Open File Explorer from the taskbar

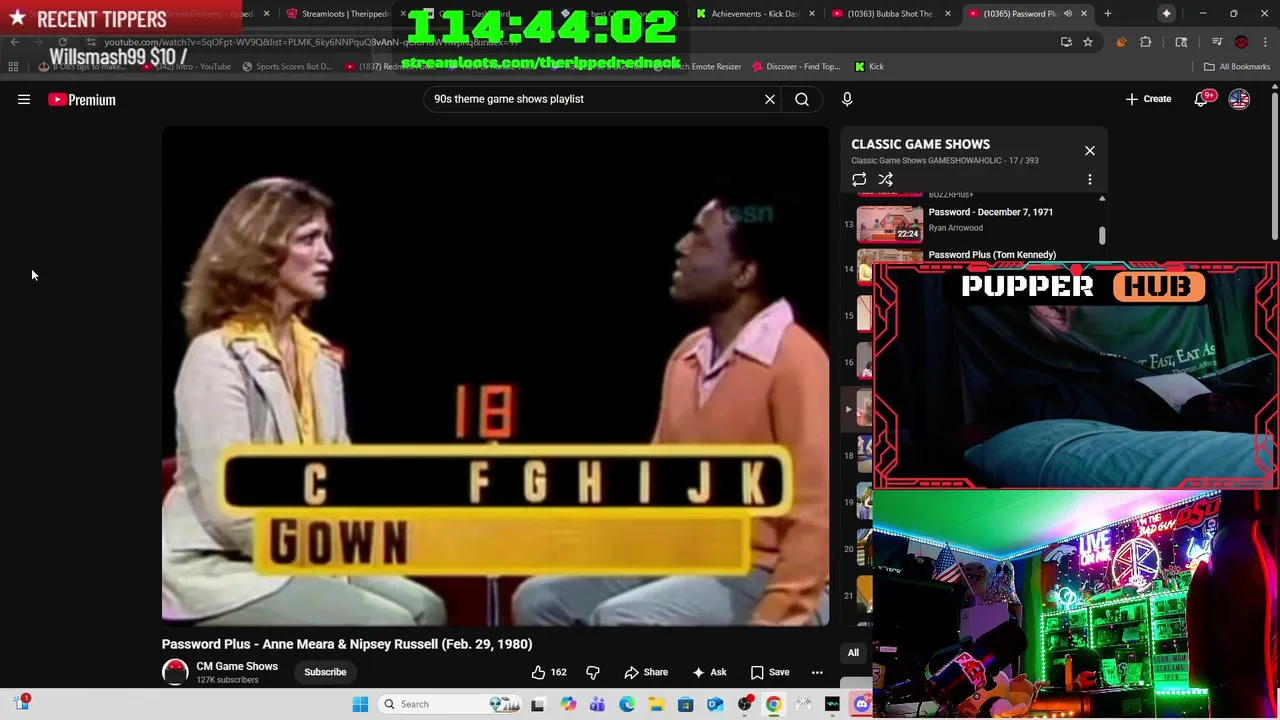pos(656,704)
